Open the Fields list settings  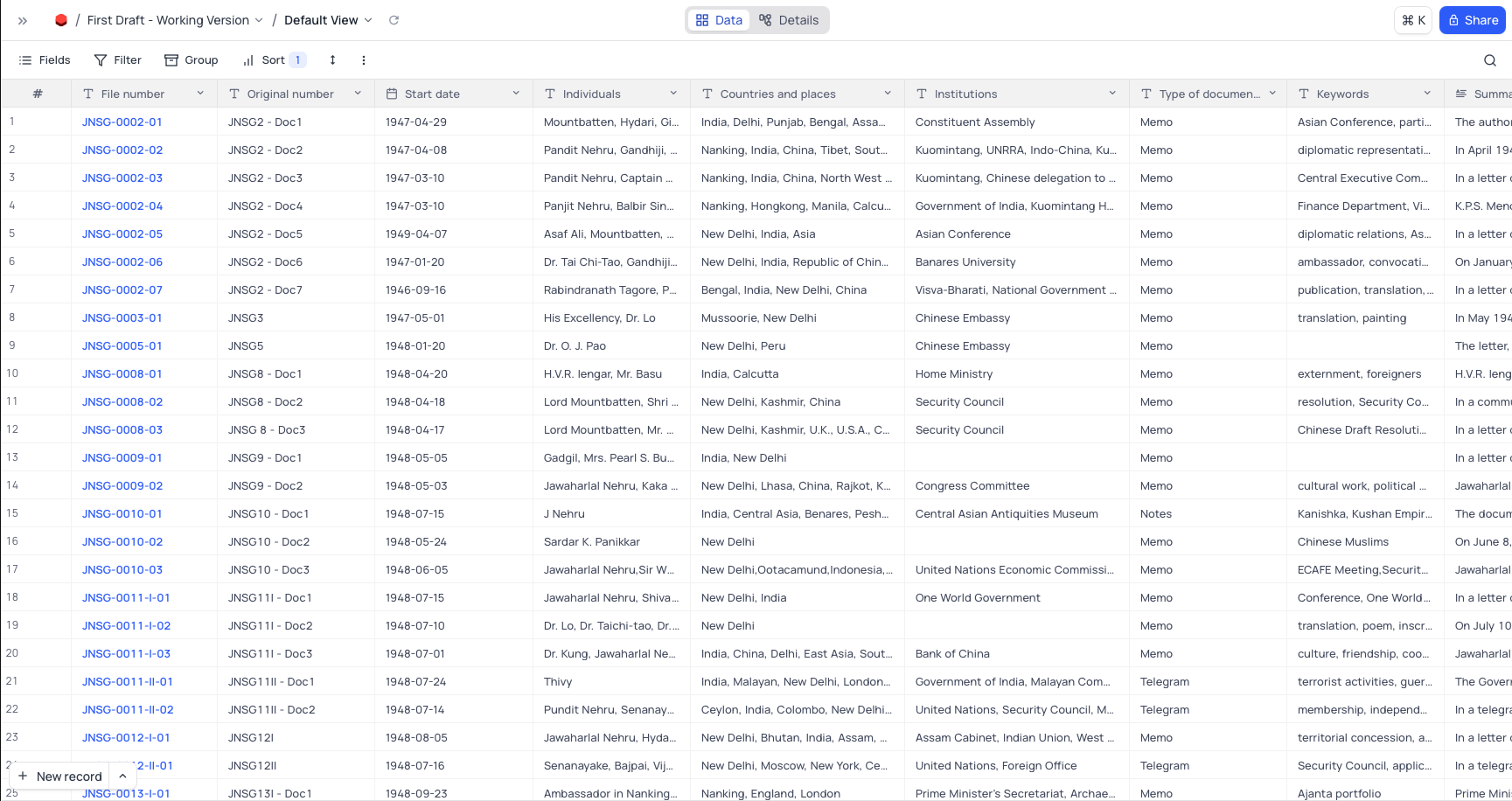[x=45, y=60]
